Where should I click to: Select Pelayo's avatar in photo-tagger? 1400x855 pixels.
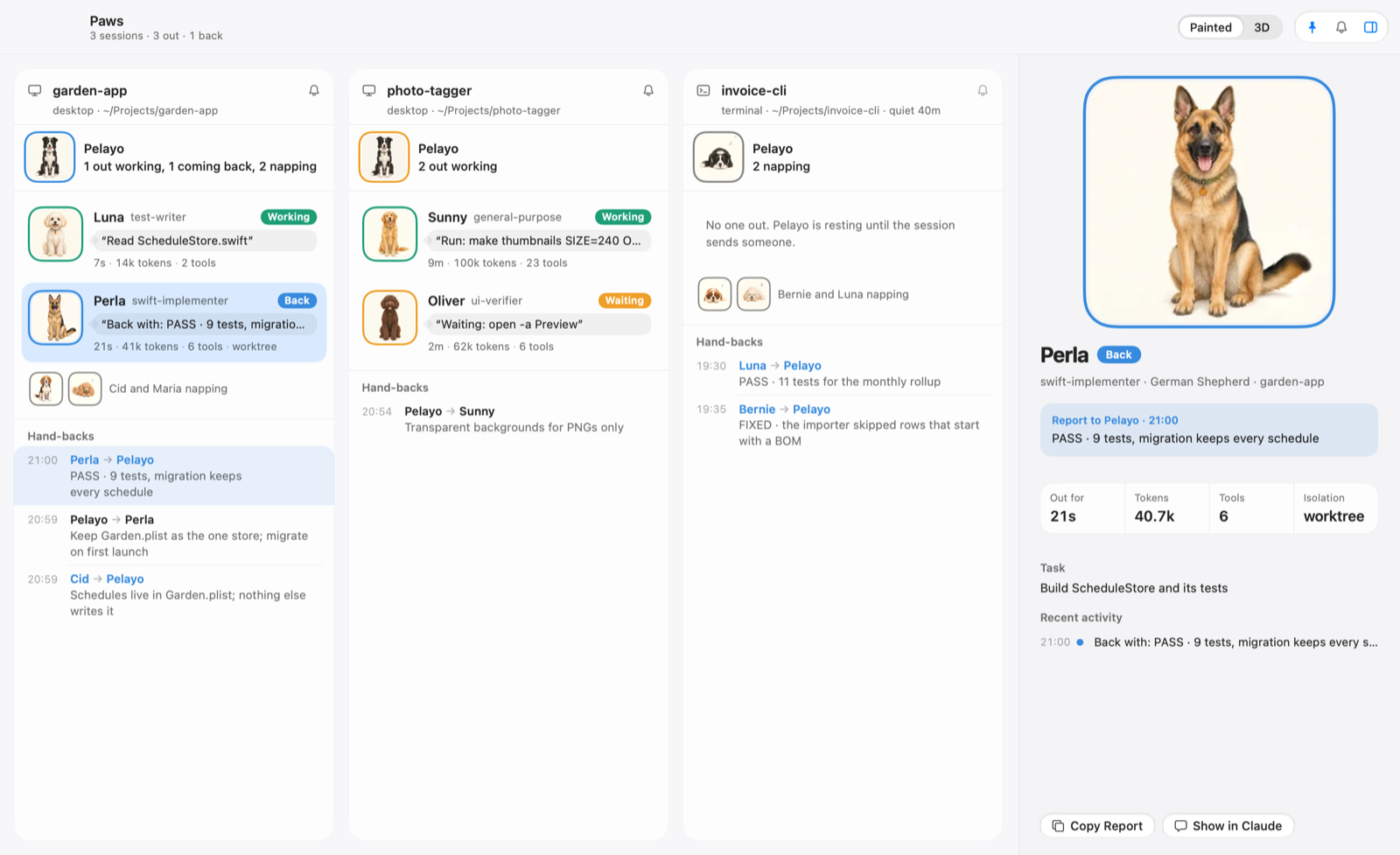tap(384, 157)
